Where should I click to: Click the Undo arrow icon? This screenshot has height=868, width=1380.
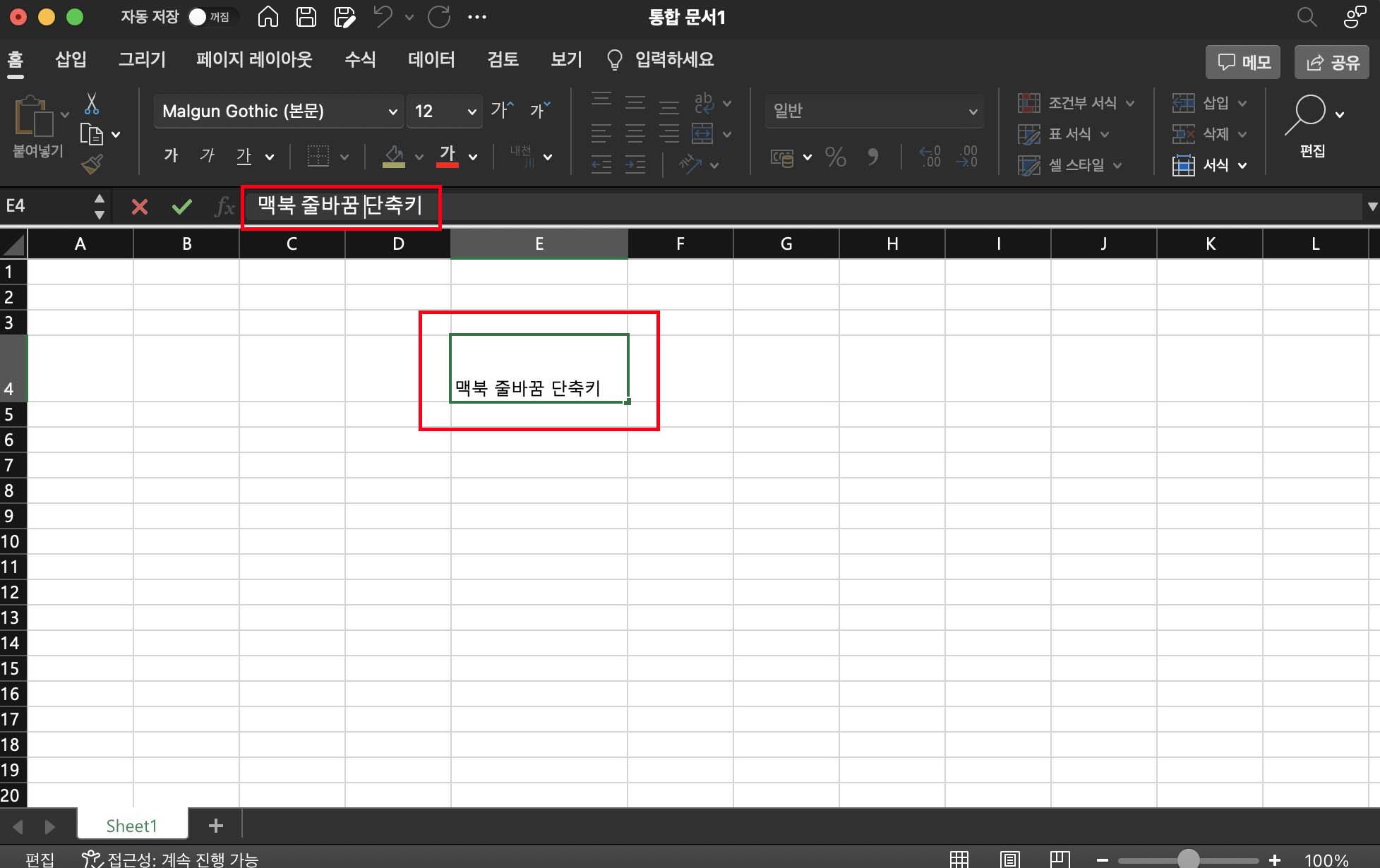383,17
